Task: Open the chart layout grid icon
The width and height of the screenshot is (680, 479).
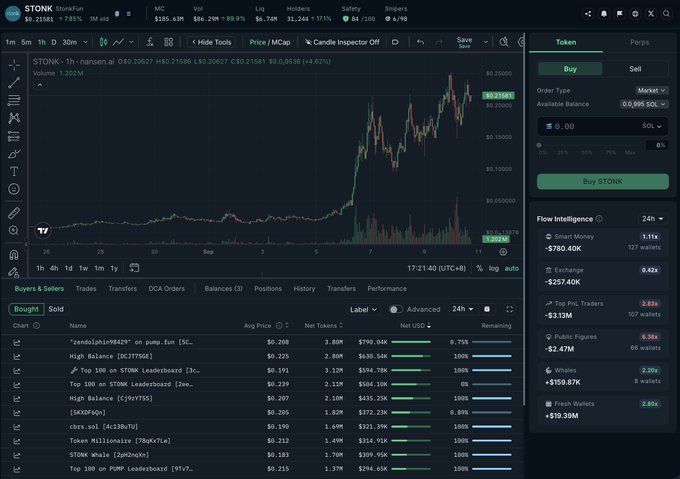Action: 168,42
